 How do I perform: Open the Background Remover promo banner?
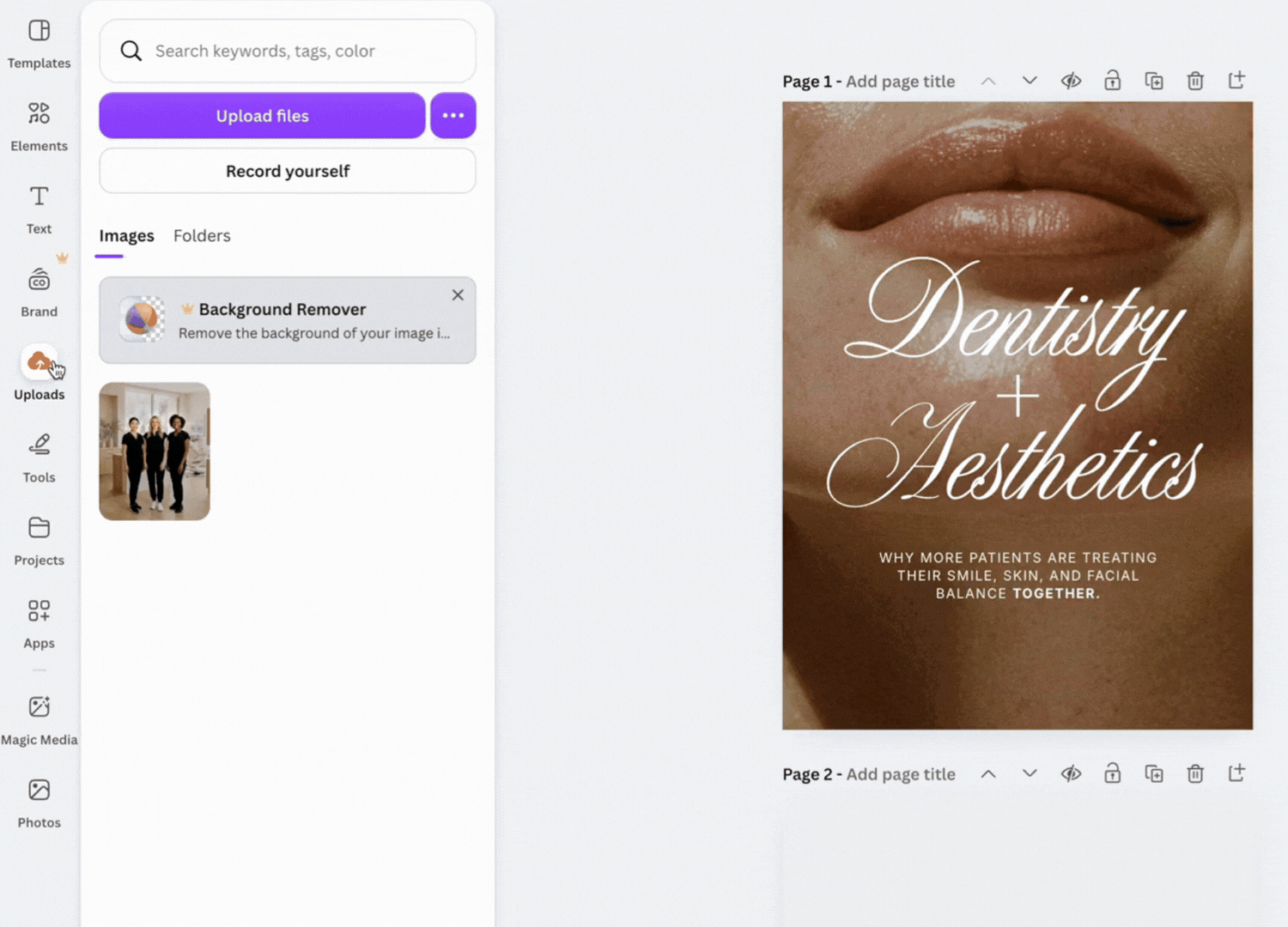click(x=288, y=320)
